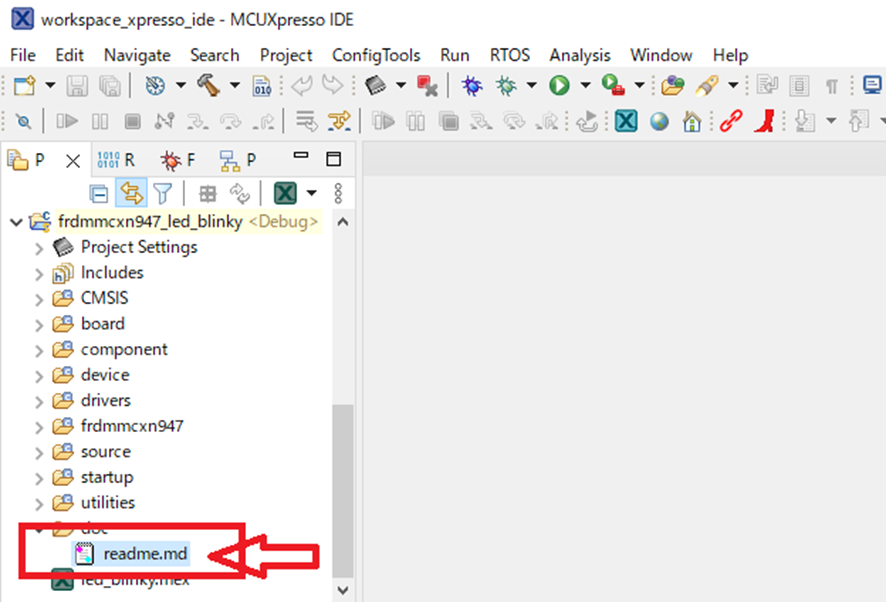Click scrollbar down arrow in project explorer

pos(342,590)
